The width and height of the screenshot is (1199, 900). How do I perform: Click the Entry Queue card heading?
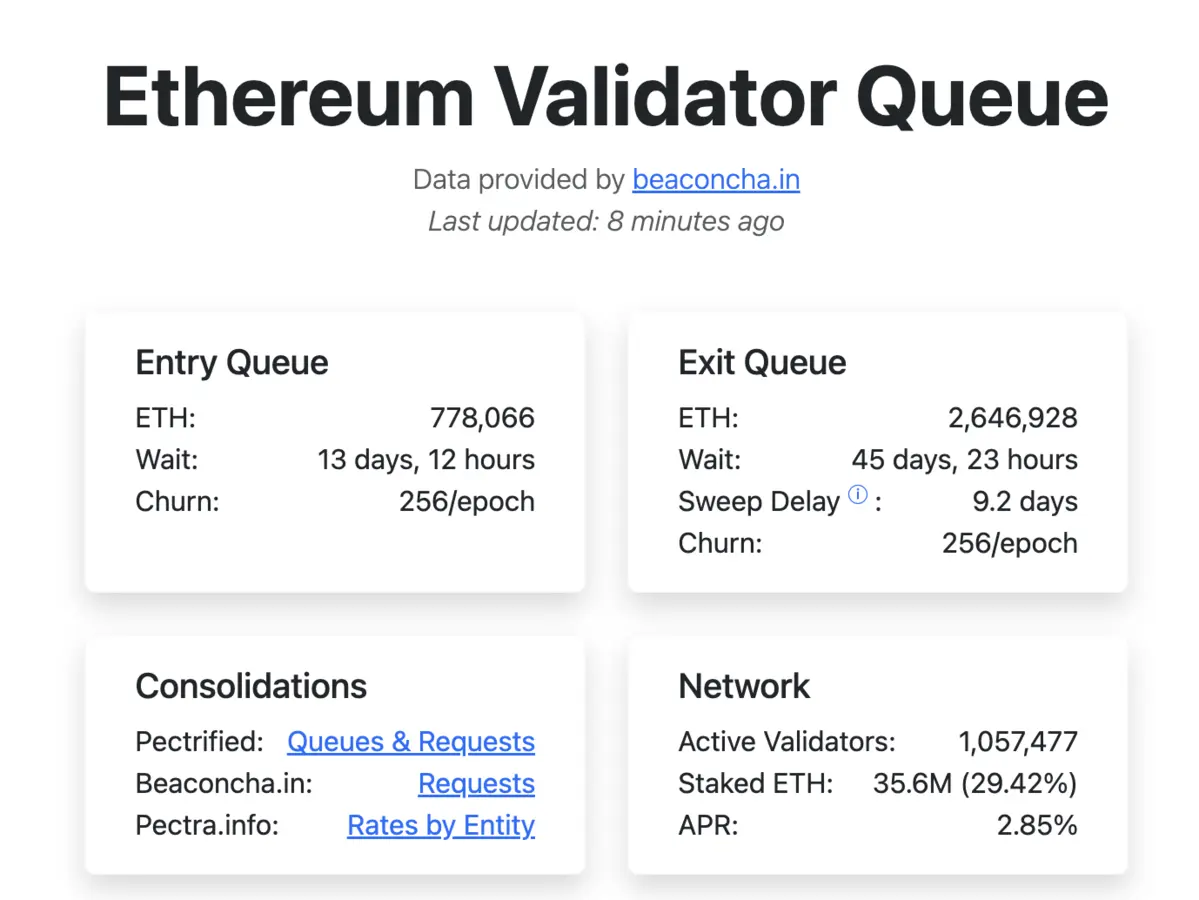click(231, 362)
